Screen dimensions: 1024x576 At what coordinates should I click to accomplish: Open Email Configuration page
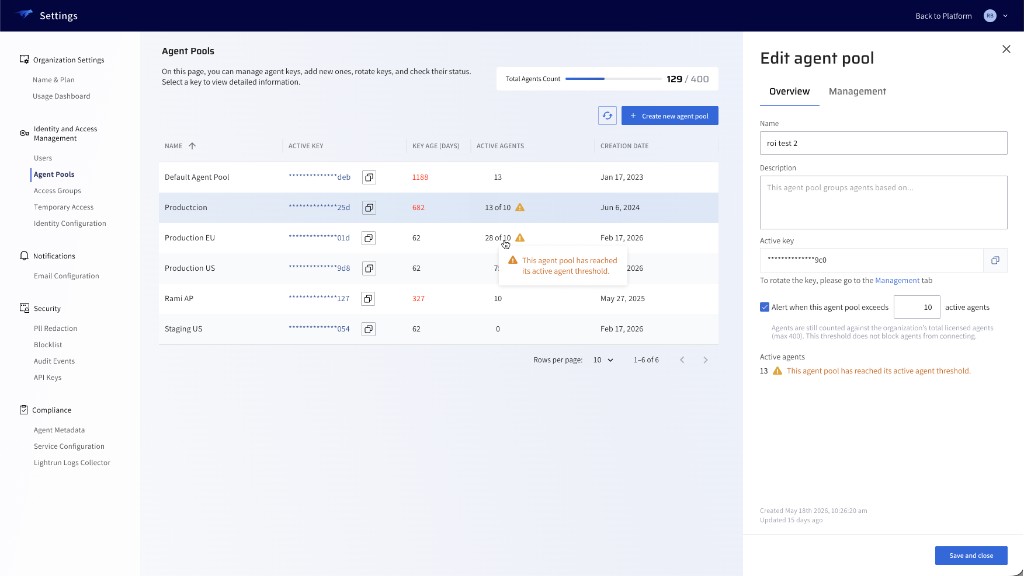point(67,276)
